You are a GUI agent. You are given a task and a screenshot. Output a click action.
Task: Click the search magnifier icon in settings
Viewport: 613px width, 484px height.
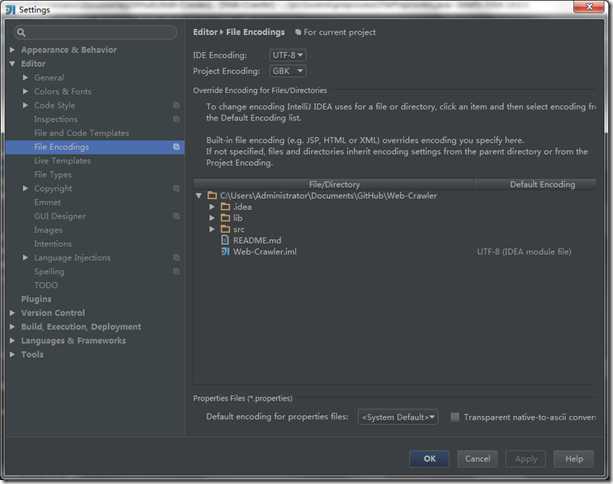pyautogui.click(x=21, y=33)
